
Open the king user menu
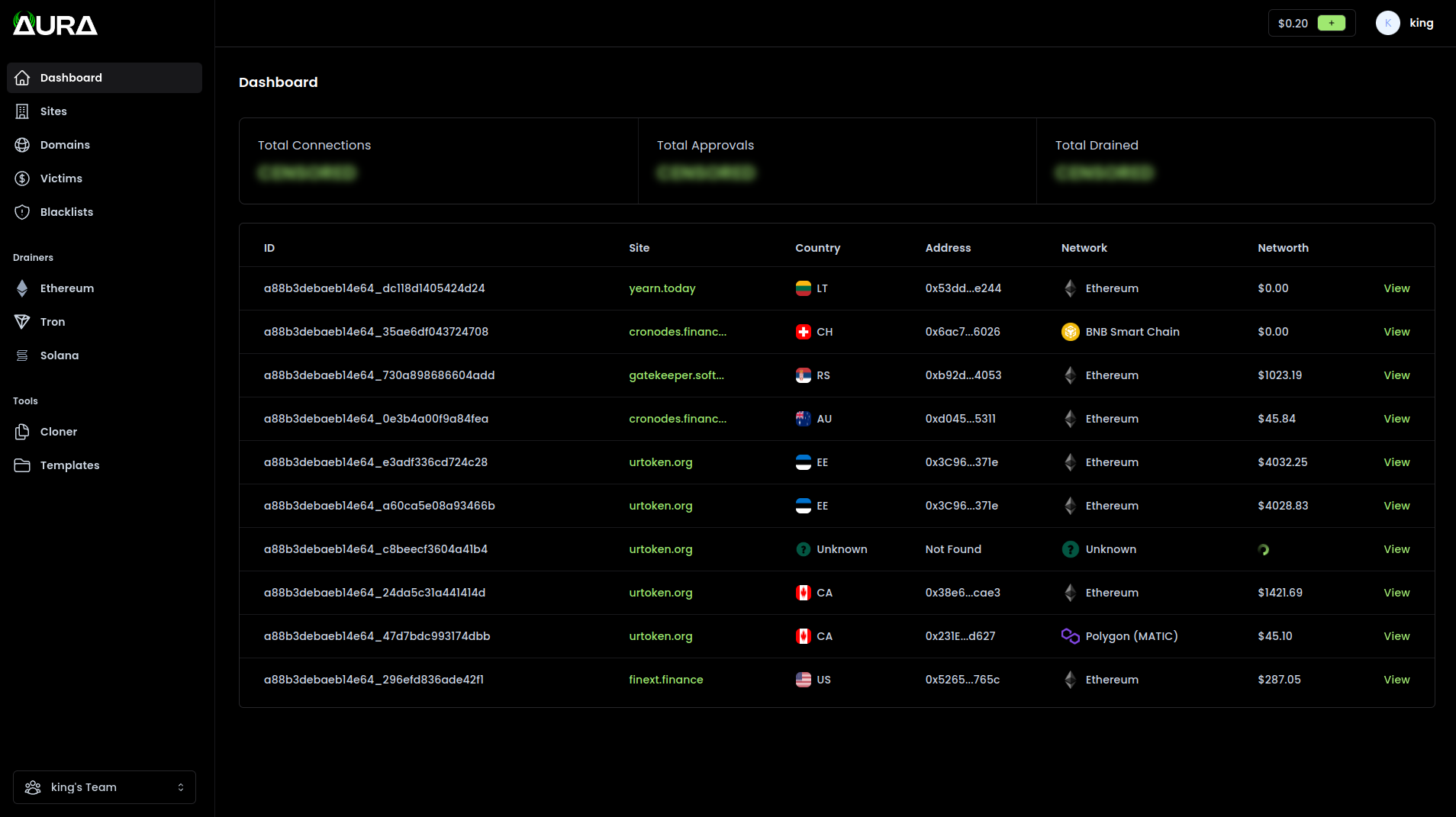click(x=1405, y=23)
